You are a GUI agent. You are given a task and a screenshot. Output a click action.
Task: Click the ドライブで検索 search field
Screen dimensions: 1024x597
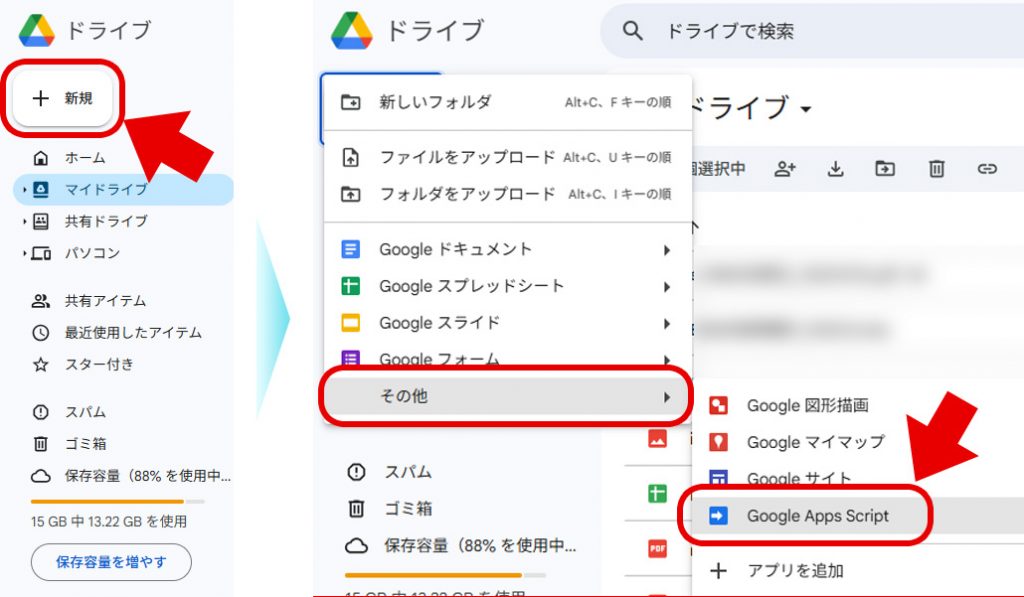point(812,31)
